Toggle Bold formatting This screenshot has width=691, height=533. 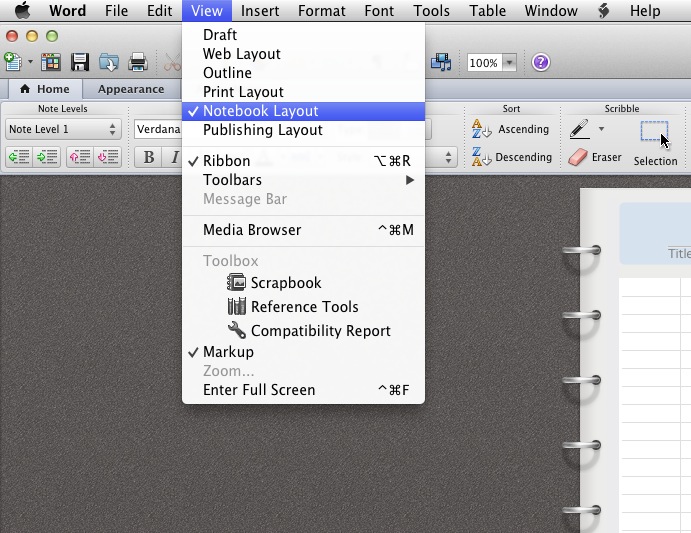coord(149,157)
